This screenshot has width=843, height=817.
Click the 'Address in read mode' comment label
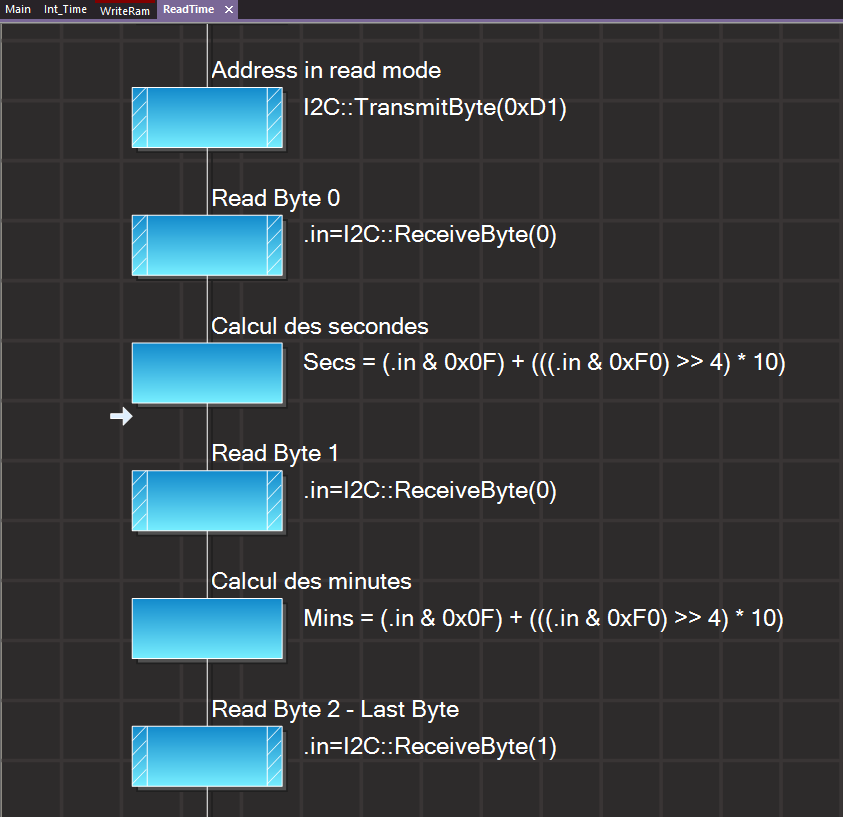tap(326, 71)
